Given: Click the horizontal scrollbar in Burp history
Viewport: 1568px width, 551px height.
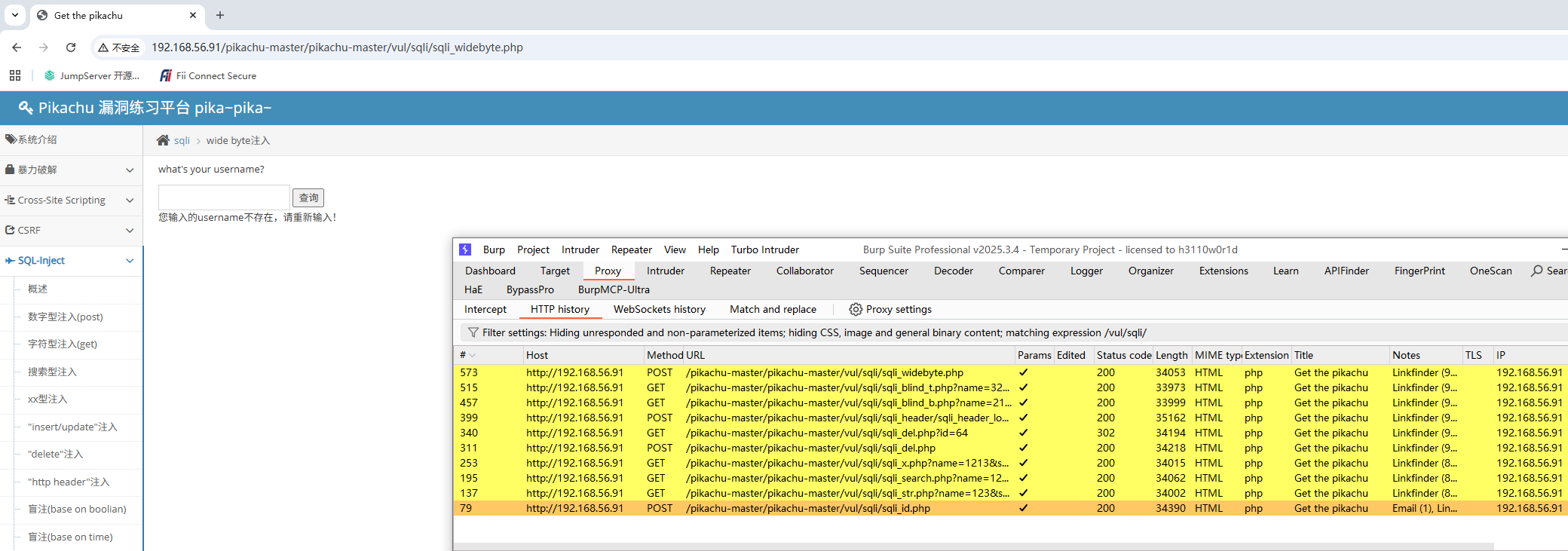Looking at the screenshot, I should [x=974, y=546].
